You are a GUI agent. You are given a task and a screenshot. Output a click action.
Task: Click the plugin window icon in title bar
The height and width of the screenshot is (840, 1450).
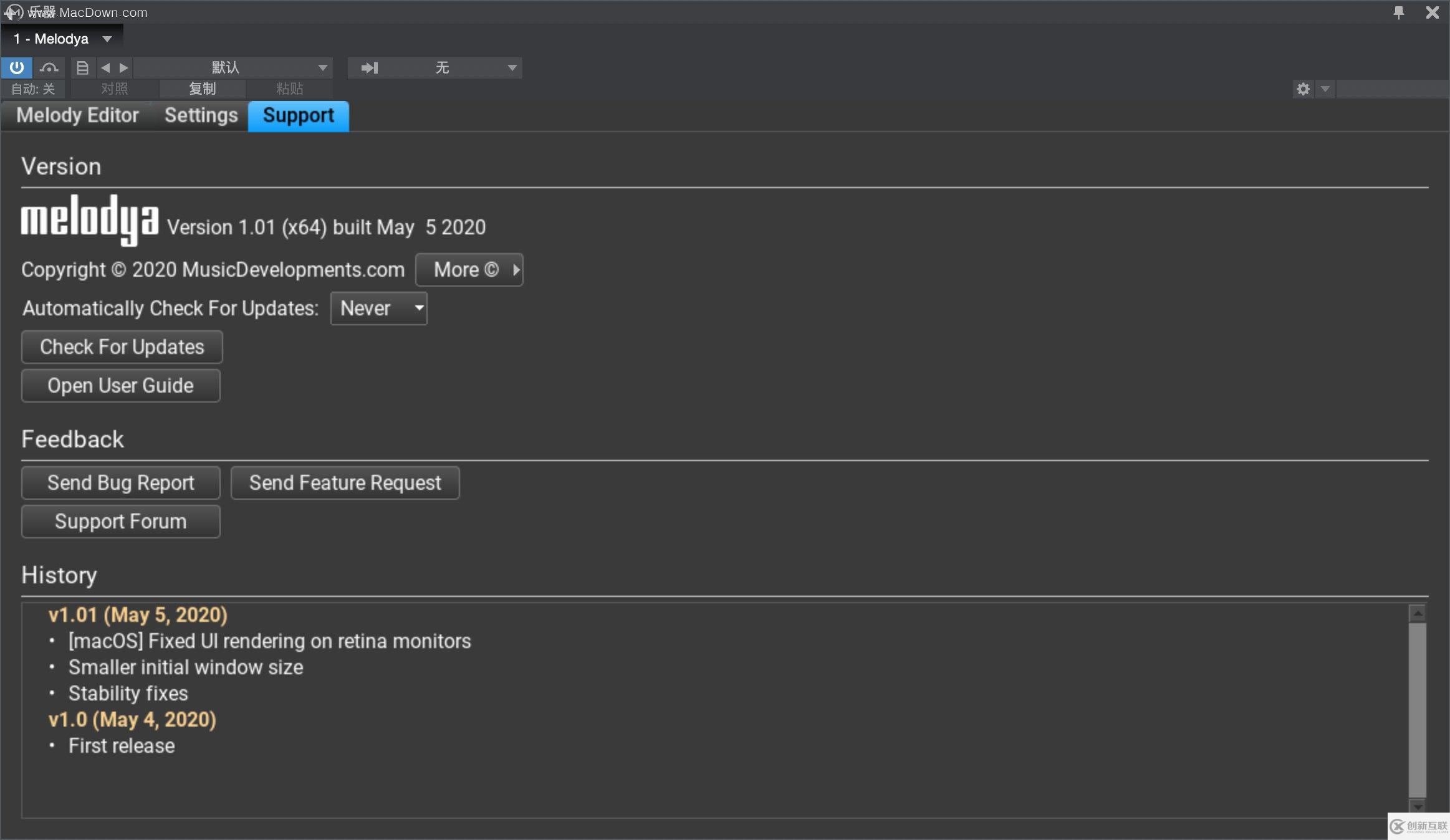click(x=13, y=12)
